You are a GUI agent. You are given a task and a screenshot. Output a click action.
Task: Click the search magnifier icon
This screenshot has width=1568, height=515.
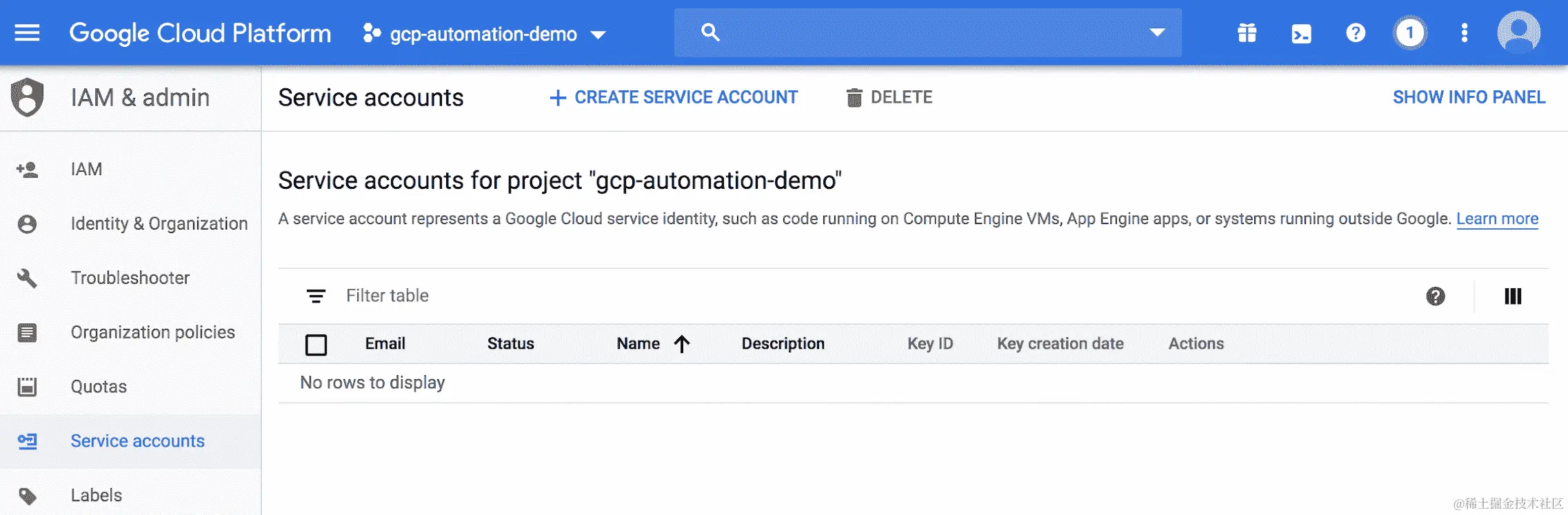pos(710,32)
